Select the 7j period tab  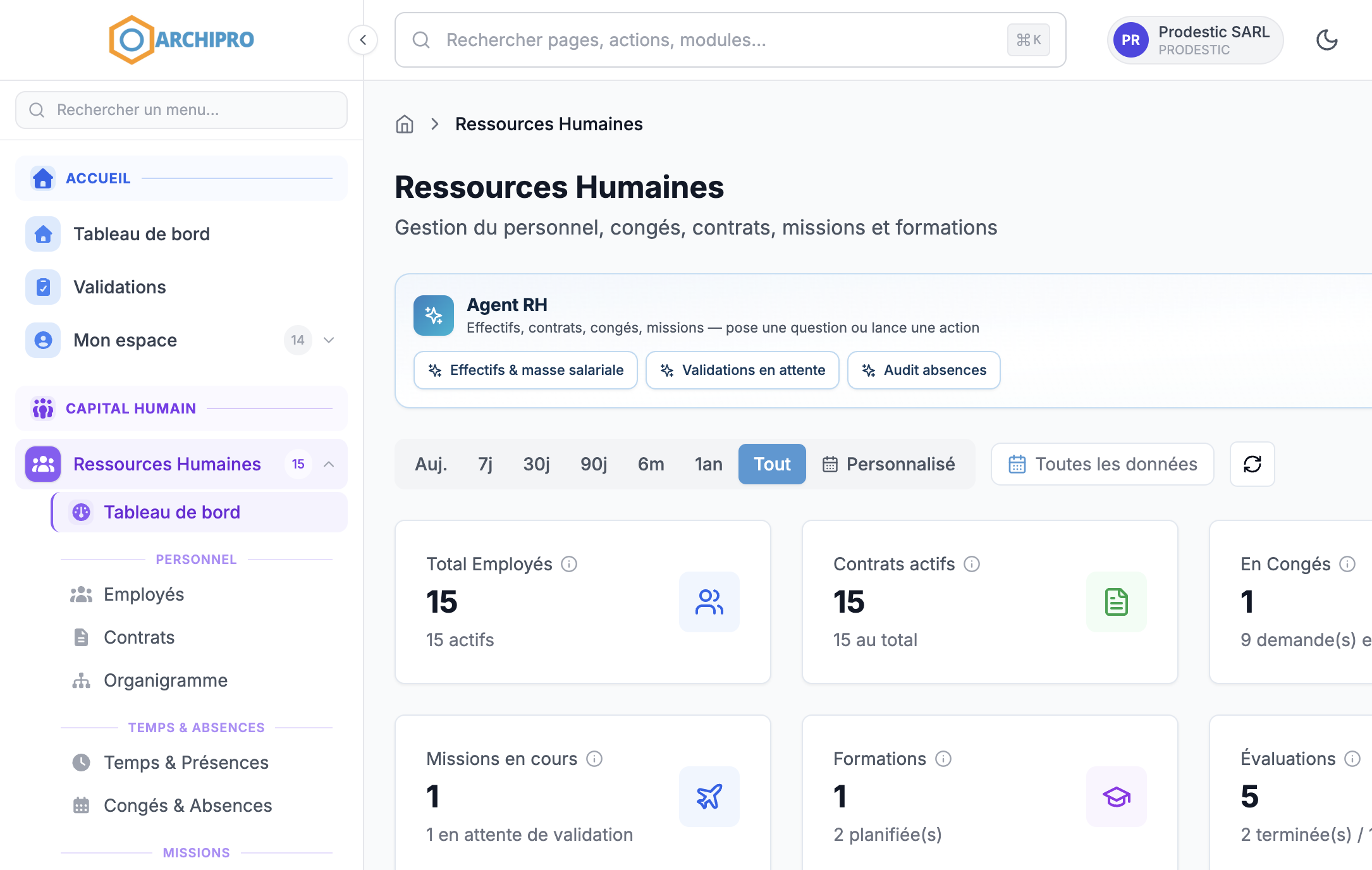(486, 464)
